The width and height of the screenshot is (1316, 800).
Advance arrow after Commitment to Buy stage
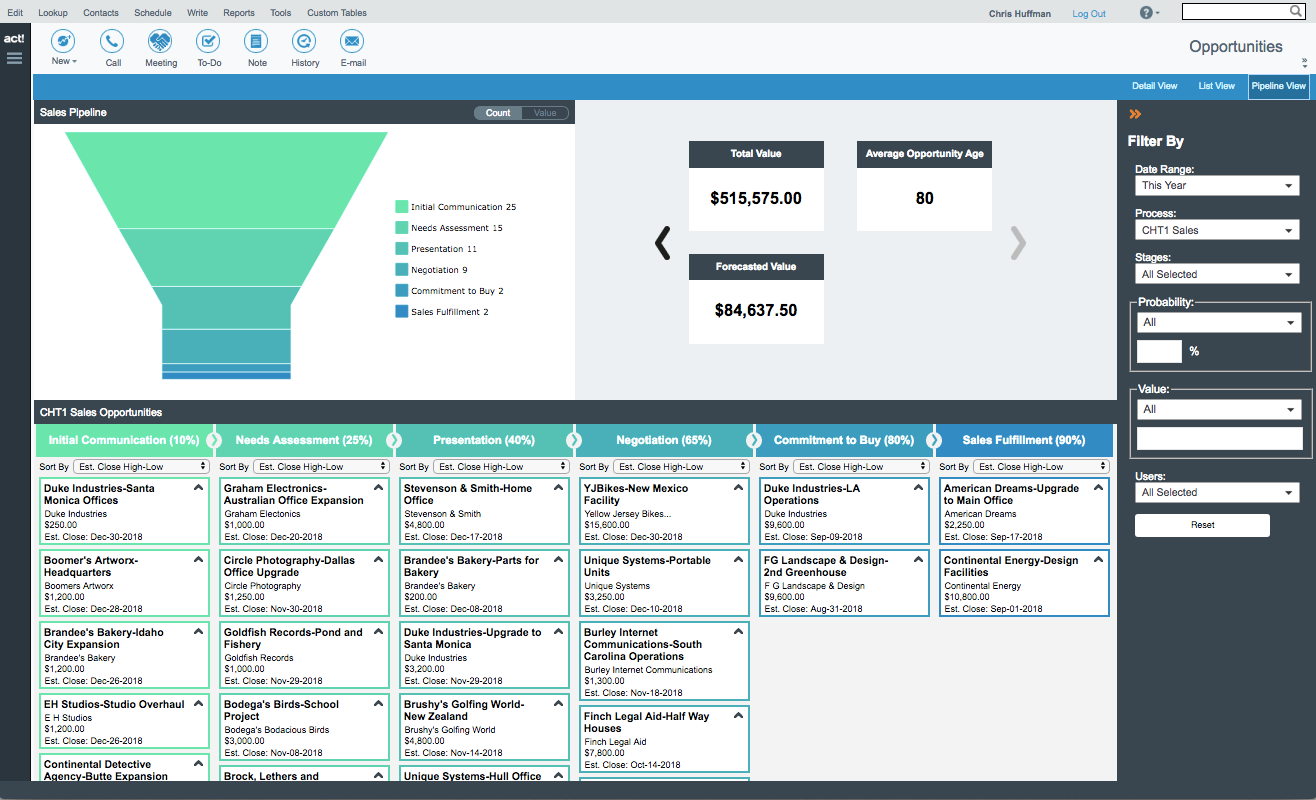click(933, 440)
